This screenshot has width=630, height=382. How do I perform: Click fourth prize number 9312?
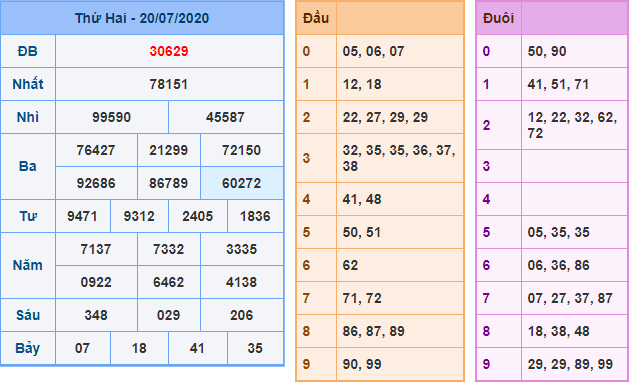pyautogui.click(x=139, y=216)
